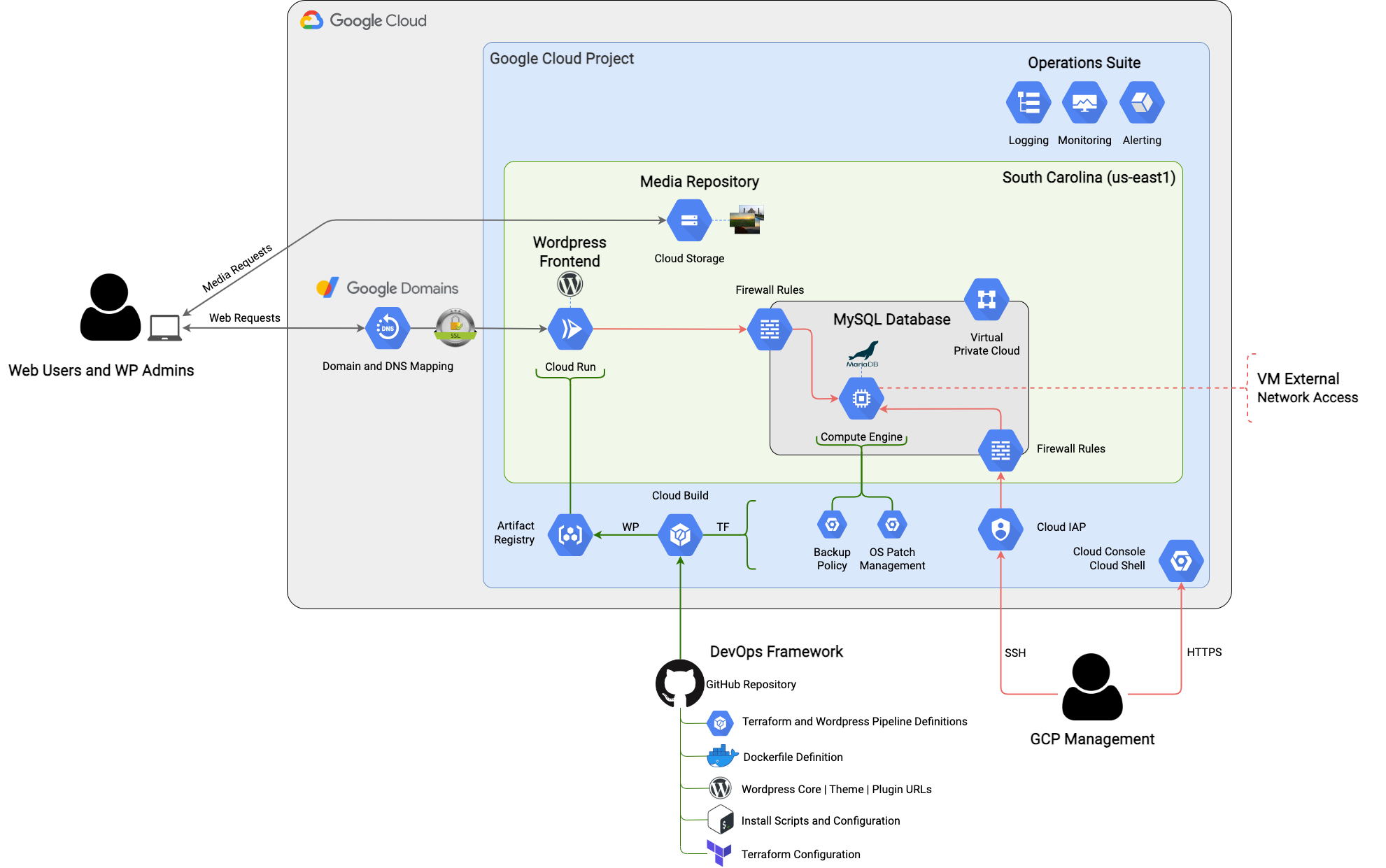1386x868 pixels.
Task: Click the Cloud Console Cloud Shell icon
Action: (1181, 560)
